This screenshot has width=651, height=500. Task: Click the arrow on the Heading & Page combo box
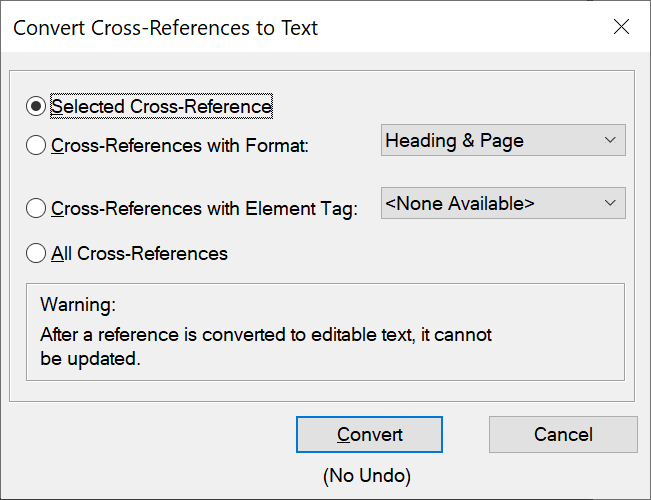[x=610, y=141]
